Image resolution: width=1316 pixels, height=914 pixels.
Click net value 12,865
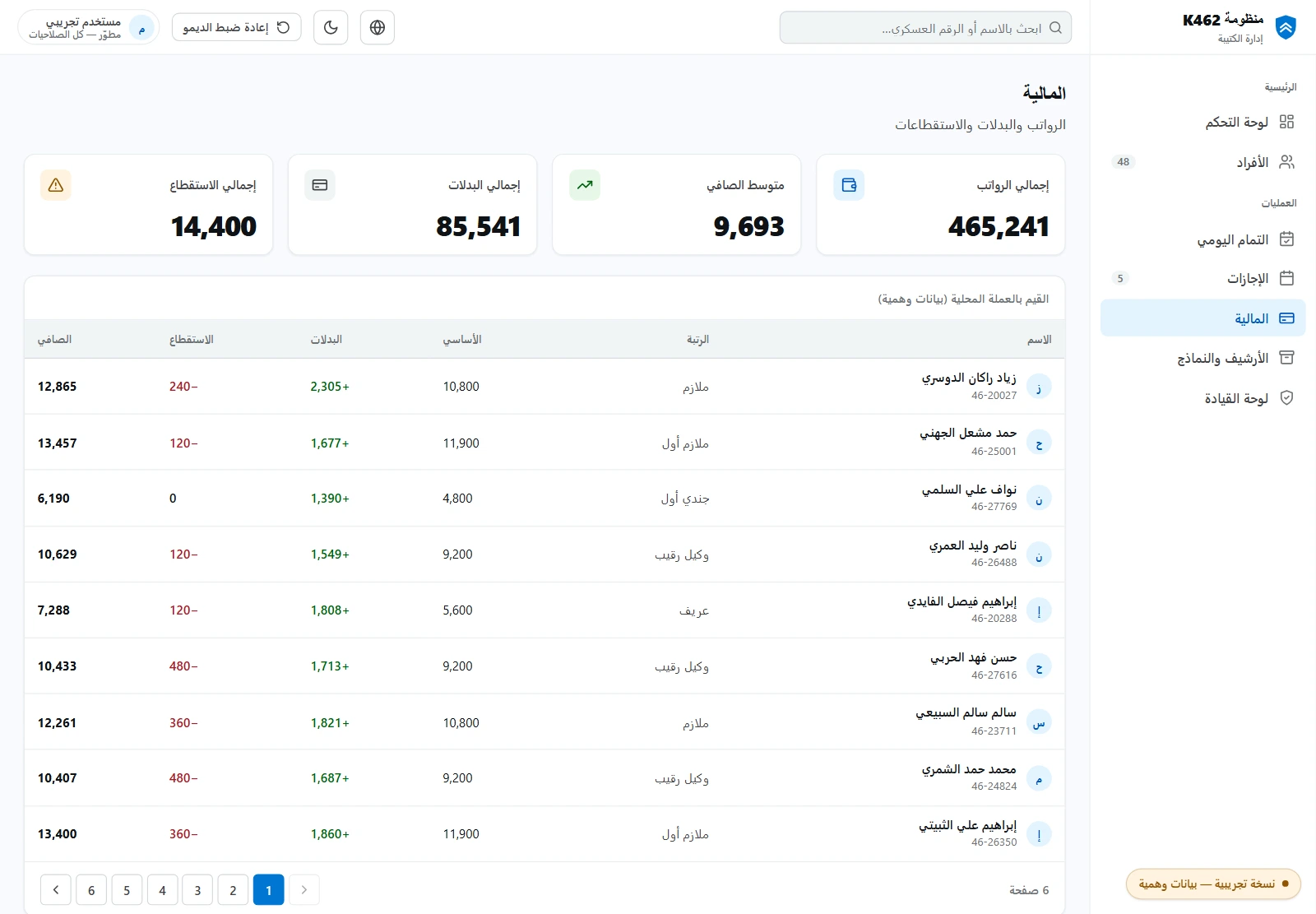pyautogui.click(x=57, y=387)
